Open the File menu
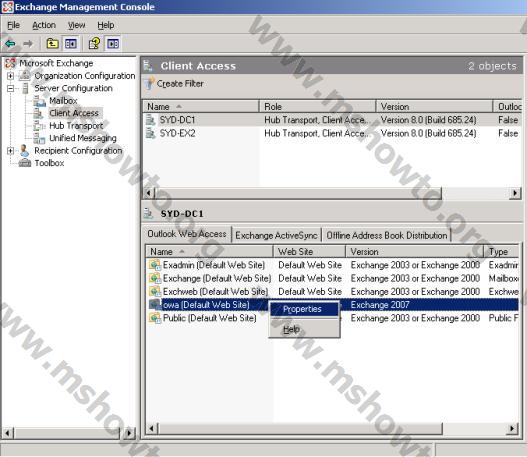 [13, 25]
